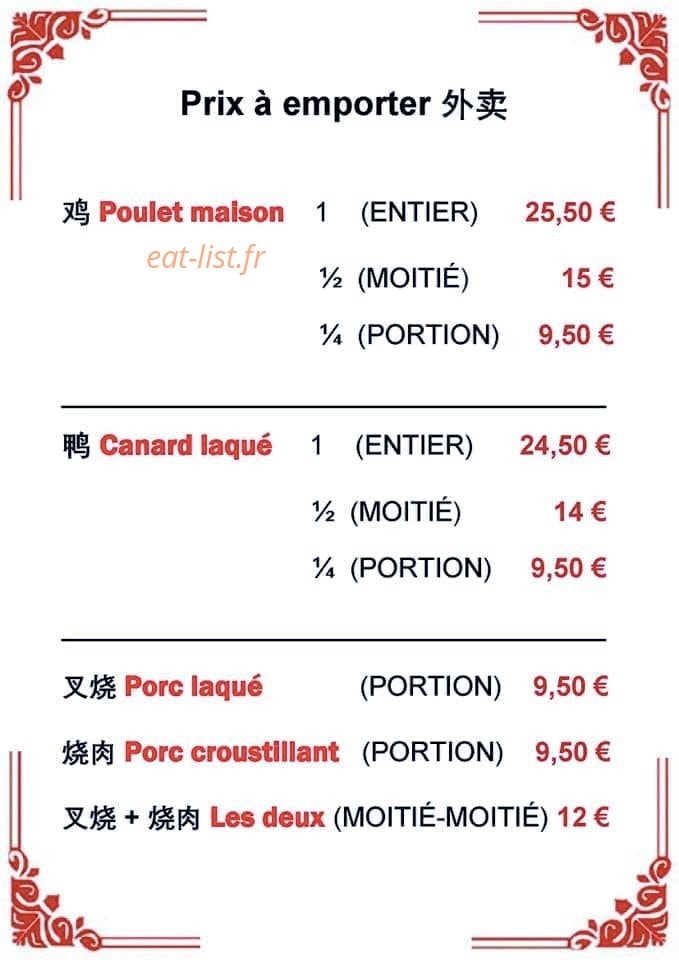Select the Les deux combo label
Image resolution: width=679 pixels, height=960 pixels.
pyautogui.click(x=267, y=817)
